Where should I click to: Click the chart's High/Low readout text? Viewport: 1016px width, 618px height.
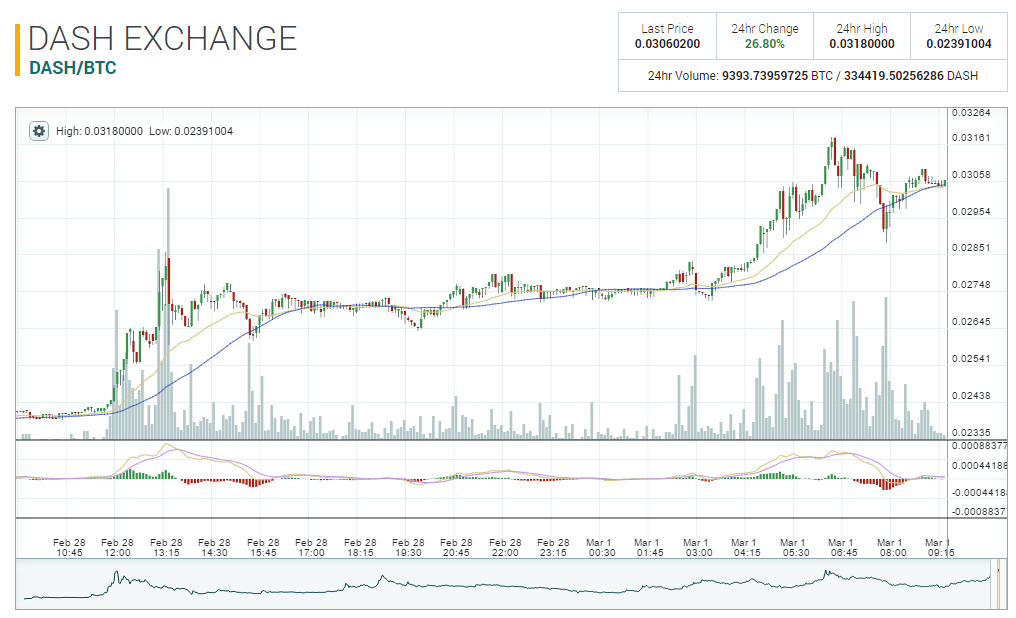[x=144, y=131]
